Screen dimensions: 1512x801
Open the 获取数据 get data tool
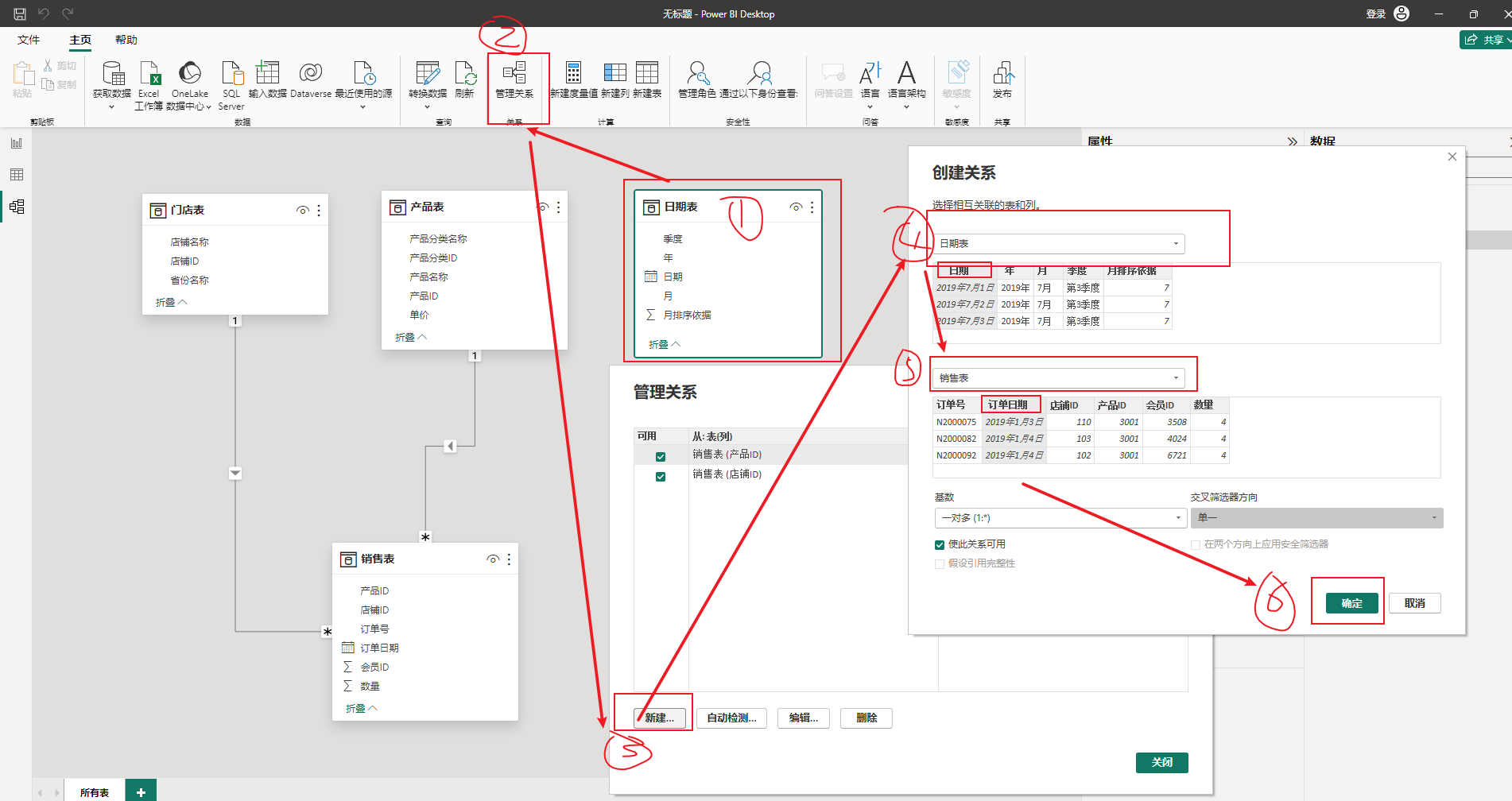pyautogui.click(x=112, y=84)
